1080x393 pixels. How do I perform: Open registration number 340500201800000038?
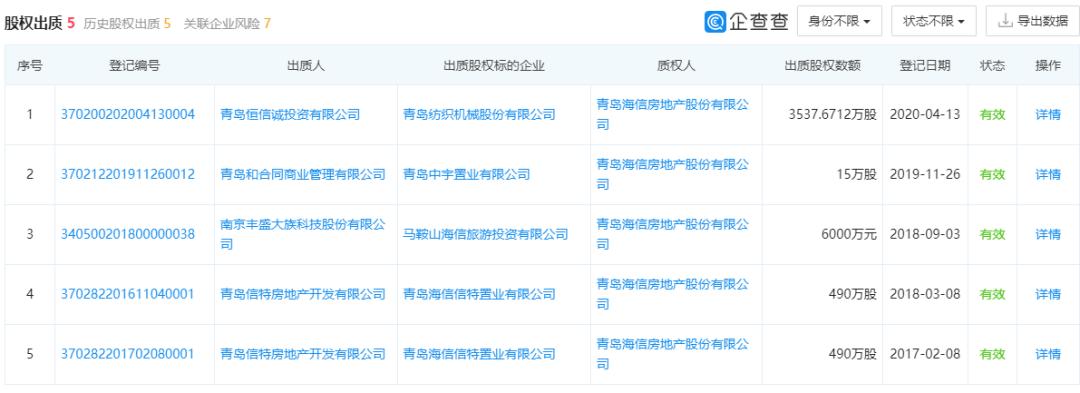tap(128, 235)
